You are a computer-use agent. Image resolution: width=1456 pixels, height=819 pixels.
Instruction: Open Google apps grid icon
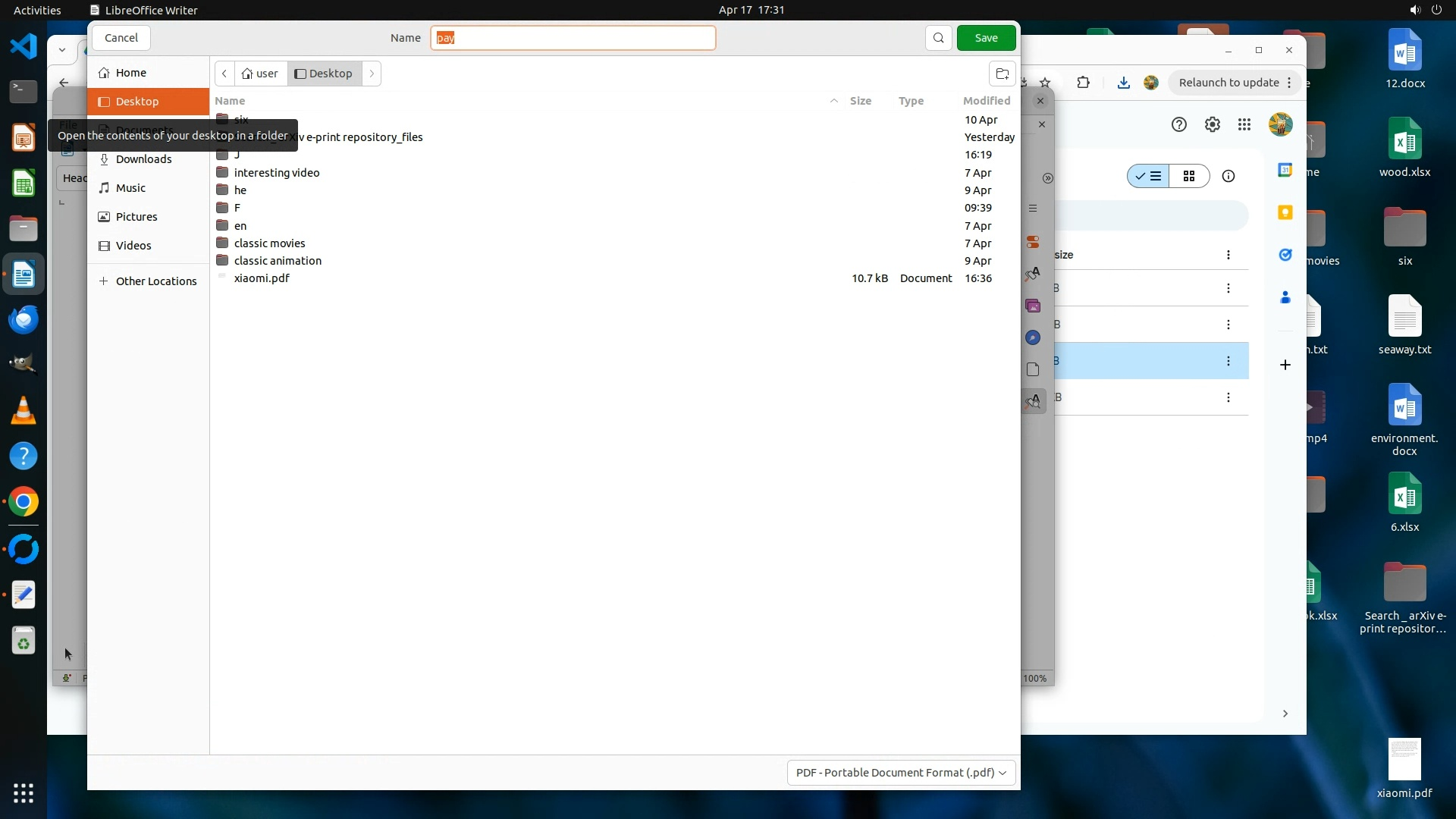click(1244, 125)
